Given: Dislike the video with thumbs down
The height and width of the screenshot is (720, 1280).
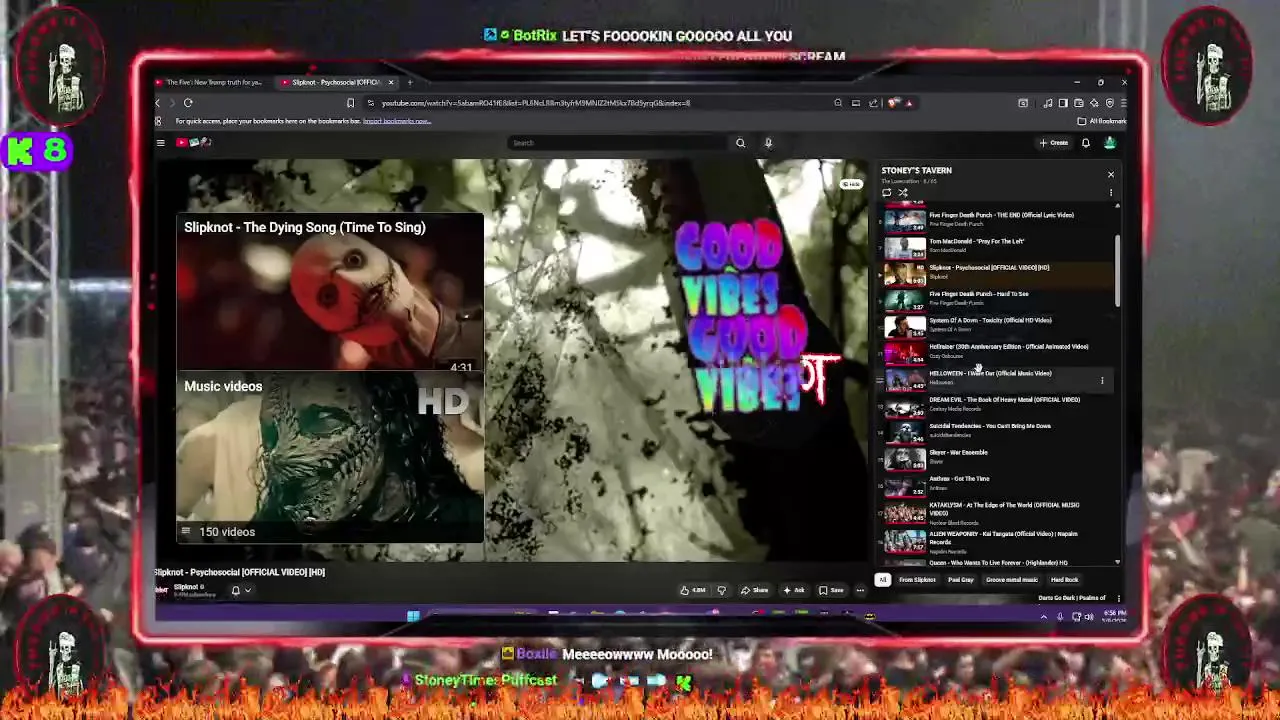Looking at the screenshot, I should click(x=721, y=590).
